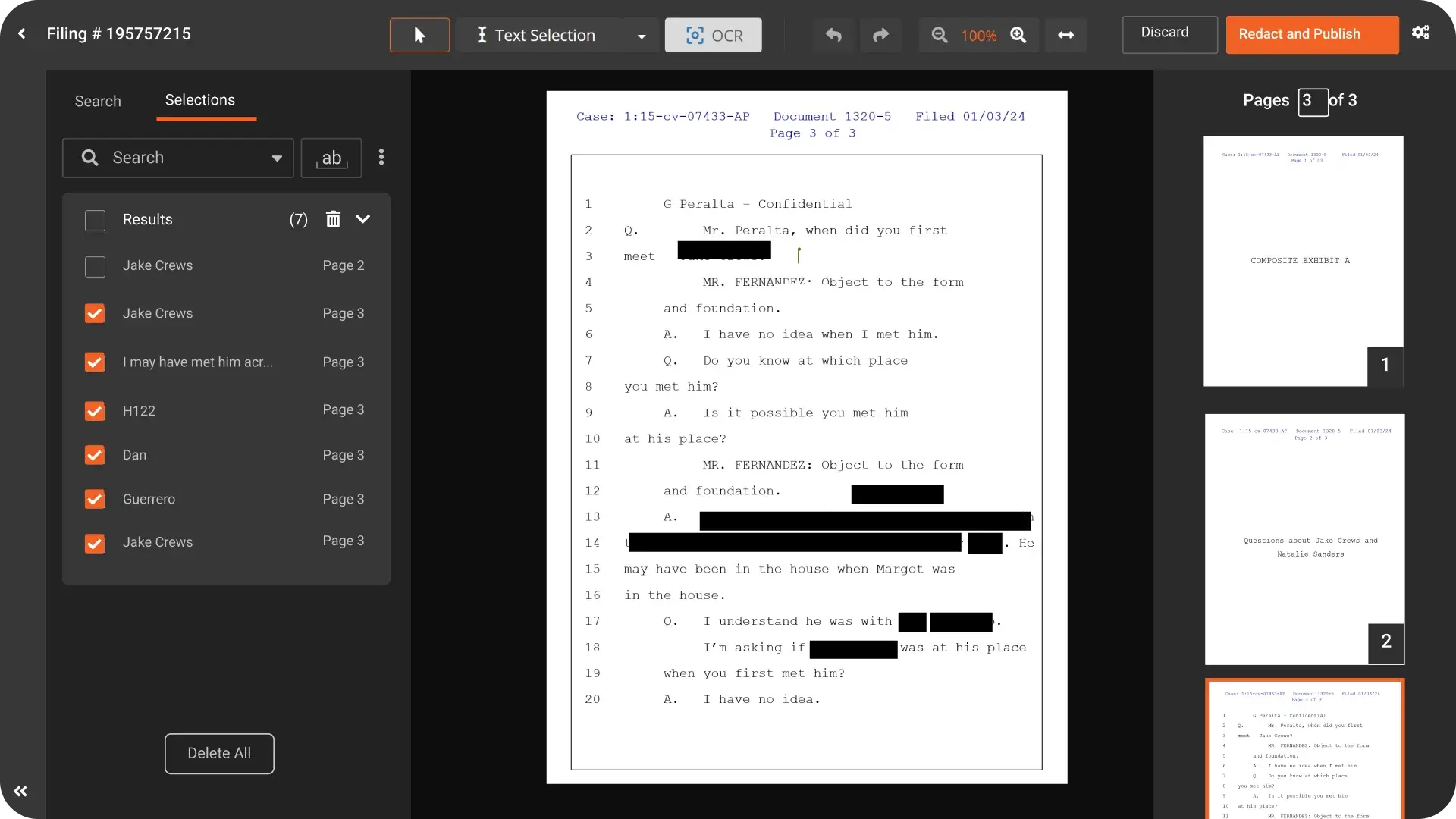Image resolution: width=1456 pixels, height=819 pixels.
Task: Open the settings gears icon
Action: point(1422,33)
